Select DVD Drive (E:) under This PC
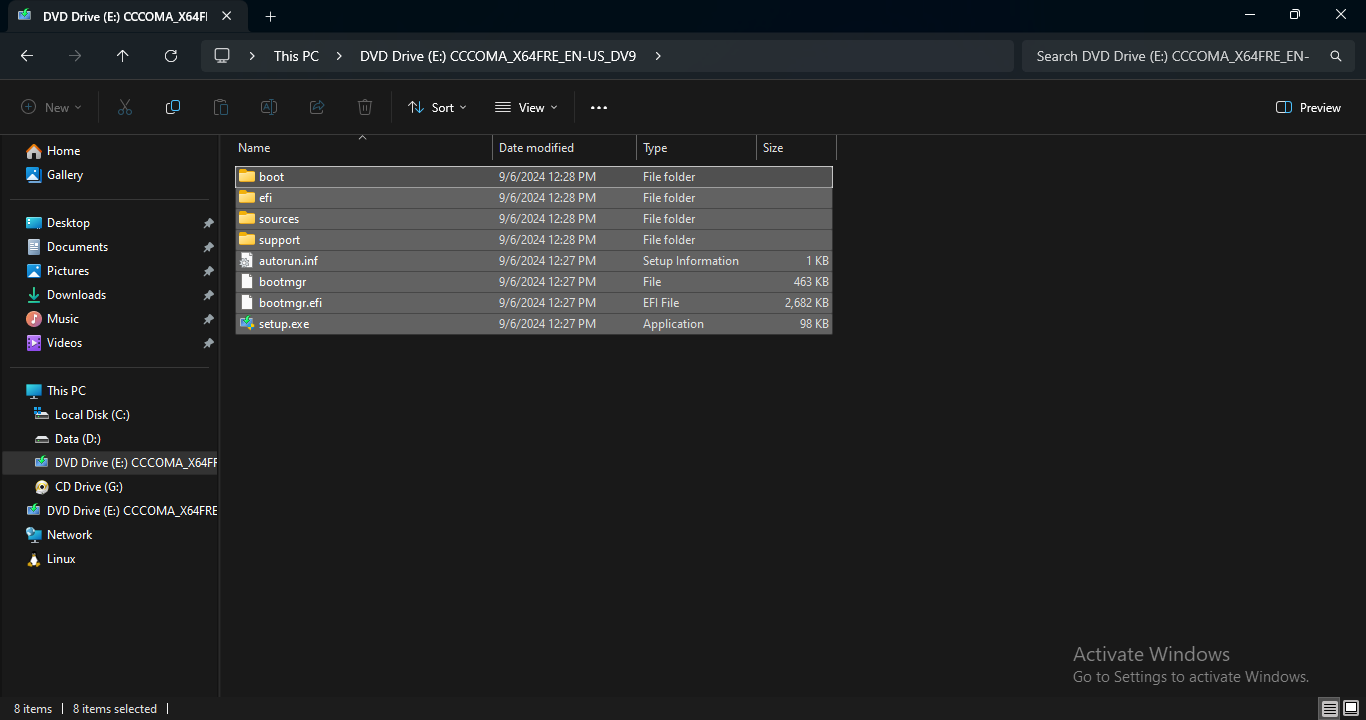 pyautogui.click(x=110, y=463)
